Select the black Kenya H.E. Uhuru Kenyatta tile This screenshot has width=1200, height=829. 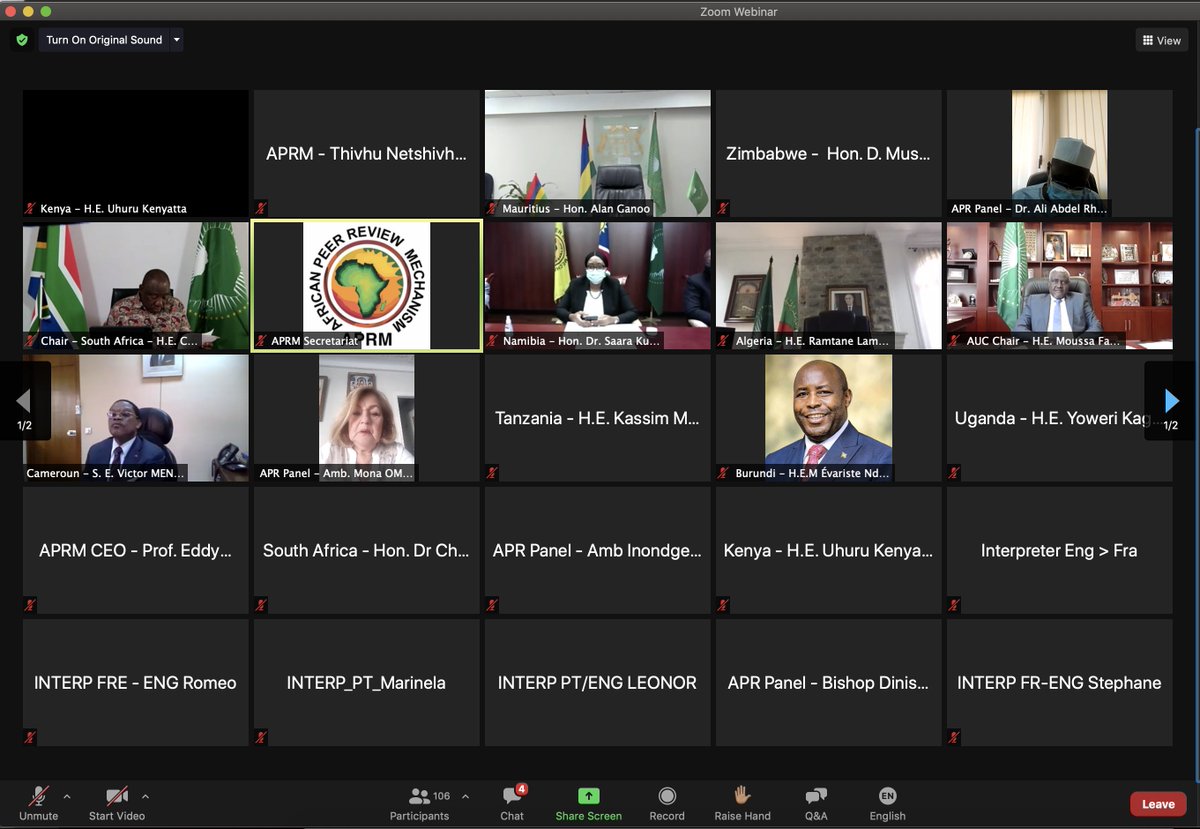coord(136,153)
